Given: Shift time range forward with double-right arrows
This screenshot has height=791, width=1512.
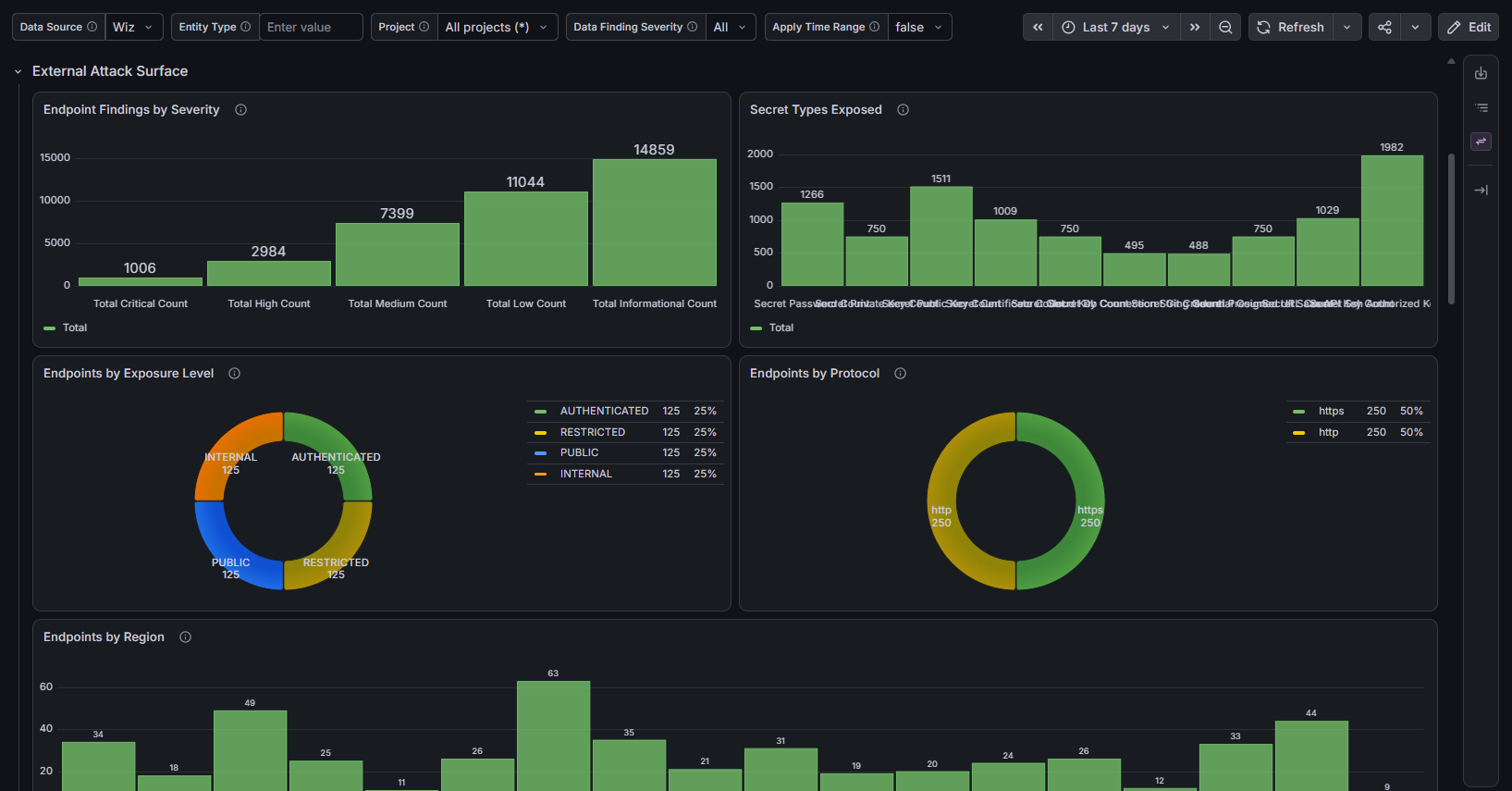Looking at the screenshot, I should tap(1195, 27).
